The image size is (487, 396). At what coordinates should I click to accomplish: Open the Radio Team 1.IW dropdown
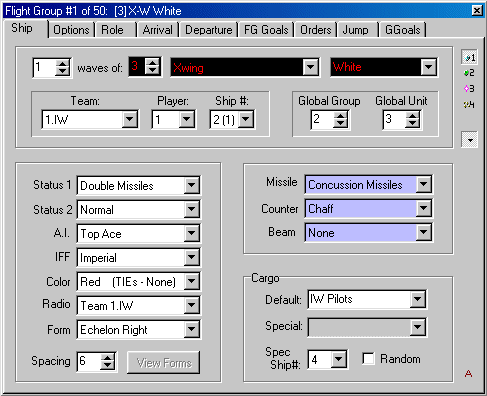tap(192, 305)
